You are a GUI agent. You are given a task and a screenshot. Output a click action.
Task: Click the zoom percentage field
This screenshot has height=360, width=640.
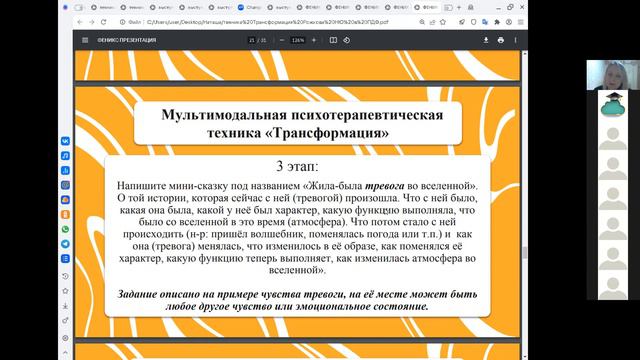[298, 40]
